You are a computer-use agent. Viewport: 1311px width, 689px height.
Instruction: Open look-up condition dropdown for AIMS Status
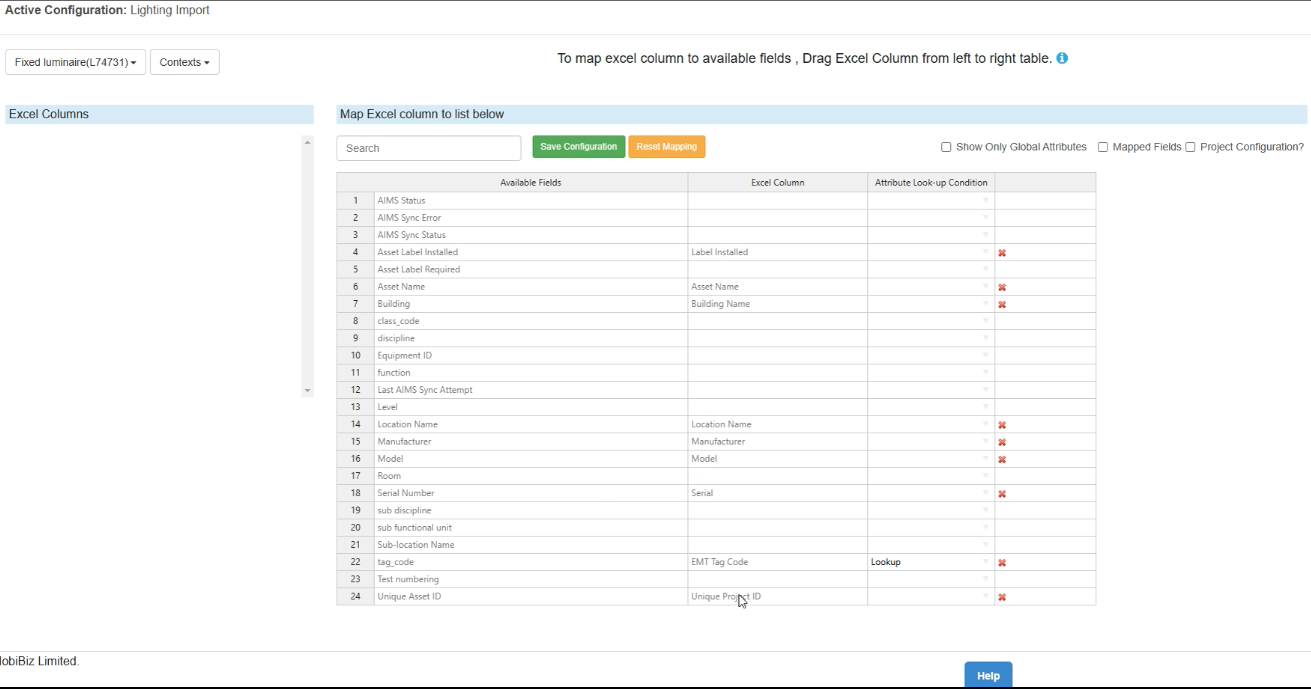(985, 201)
